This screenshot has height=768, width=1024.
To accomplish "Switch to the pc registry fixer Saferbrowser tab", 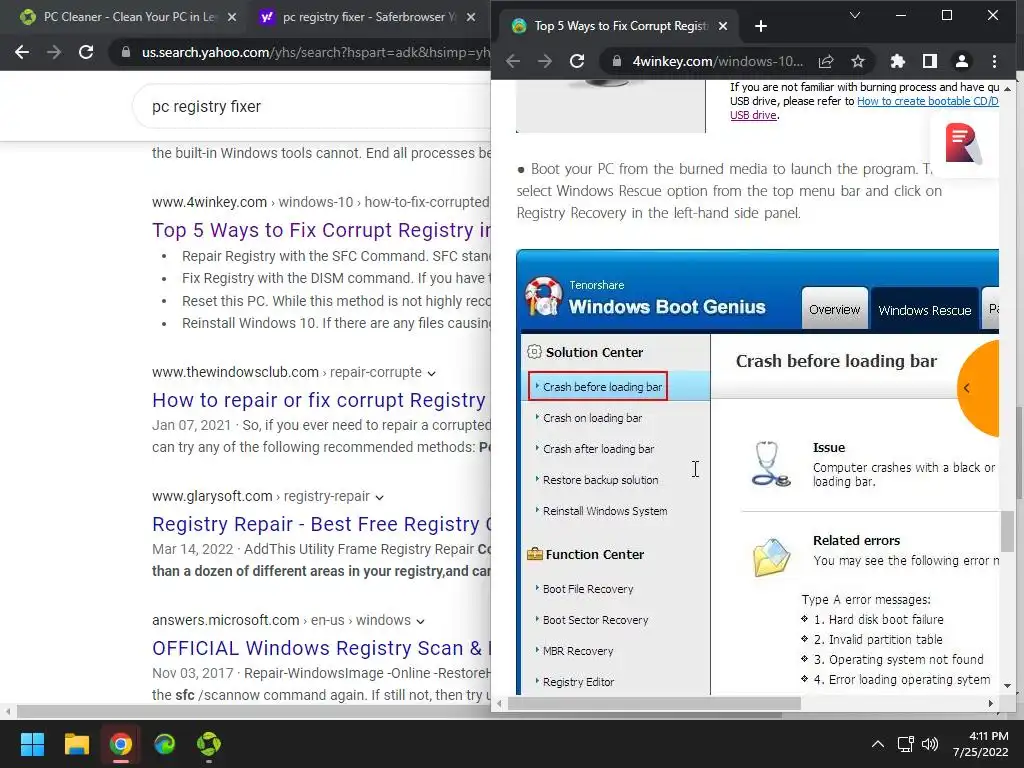I will tap(369, 17).
